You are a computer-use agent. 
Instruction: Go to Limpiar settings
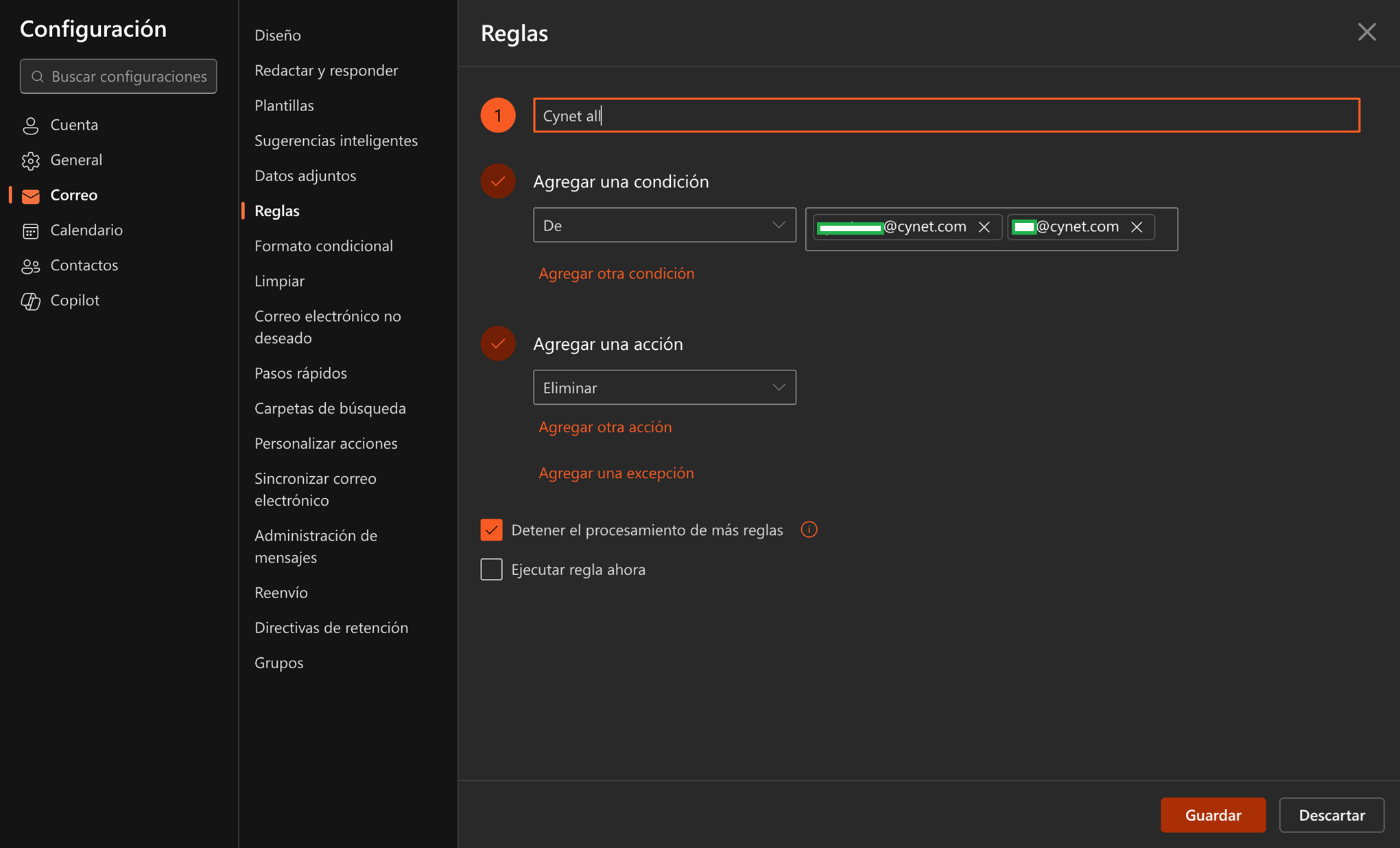coord(279,281)
